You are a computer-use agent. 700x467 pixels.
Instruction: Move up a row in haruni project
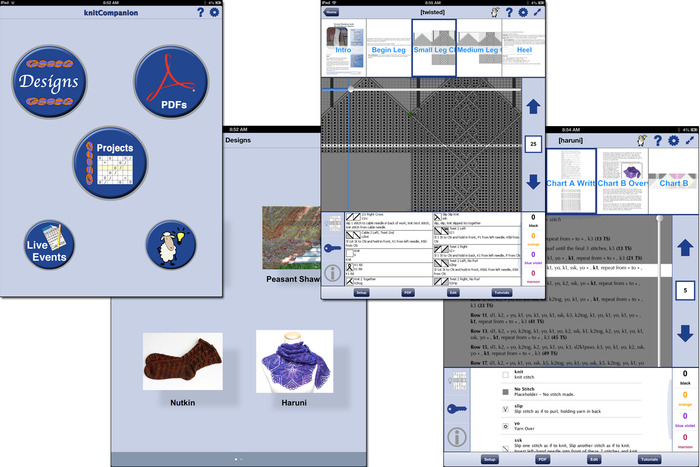685,248
